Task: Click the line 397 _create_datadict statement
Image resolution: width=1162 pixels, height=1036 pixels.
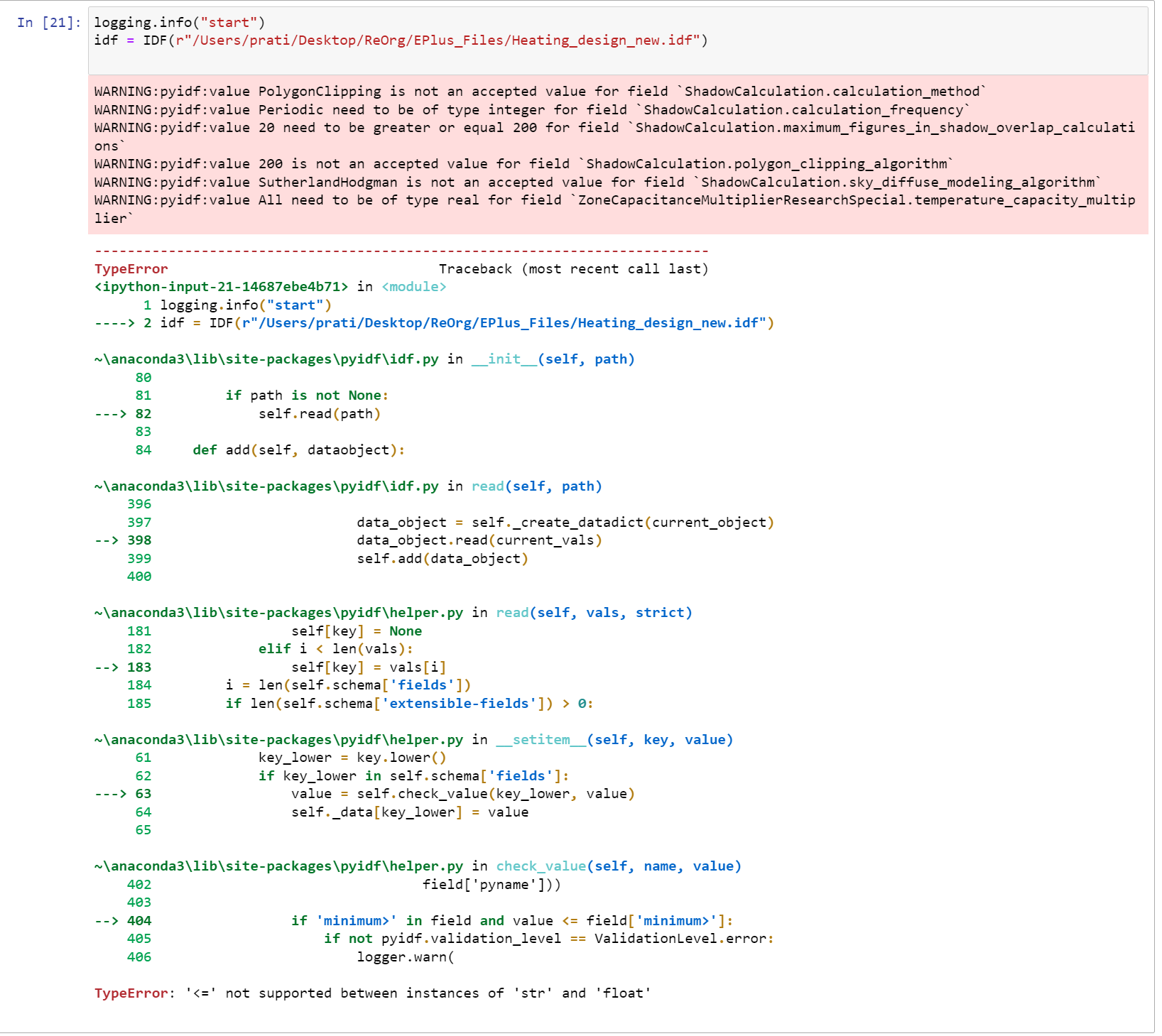Action: tap(451, 523)
